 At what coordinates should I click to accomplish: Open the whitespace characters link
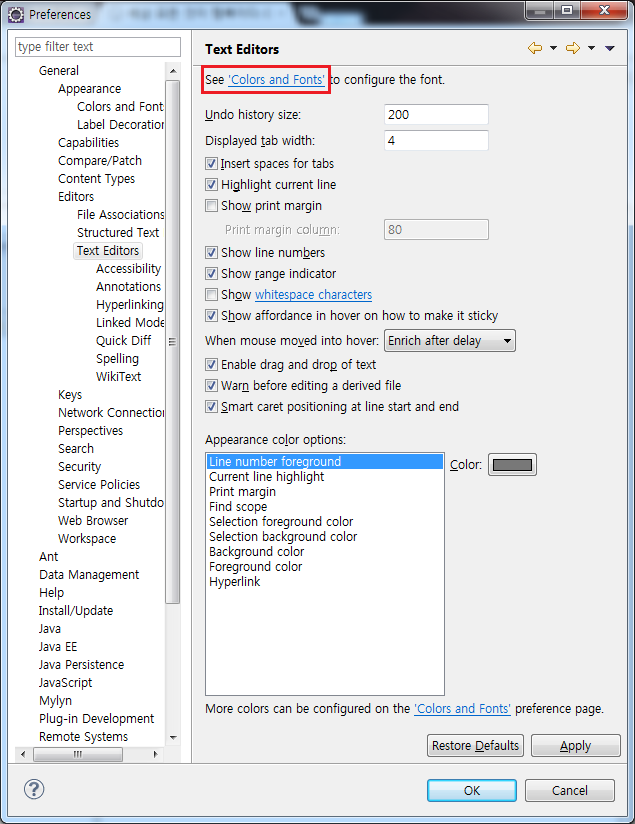313,295
